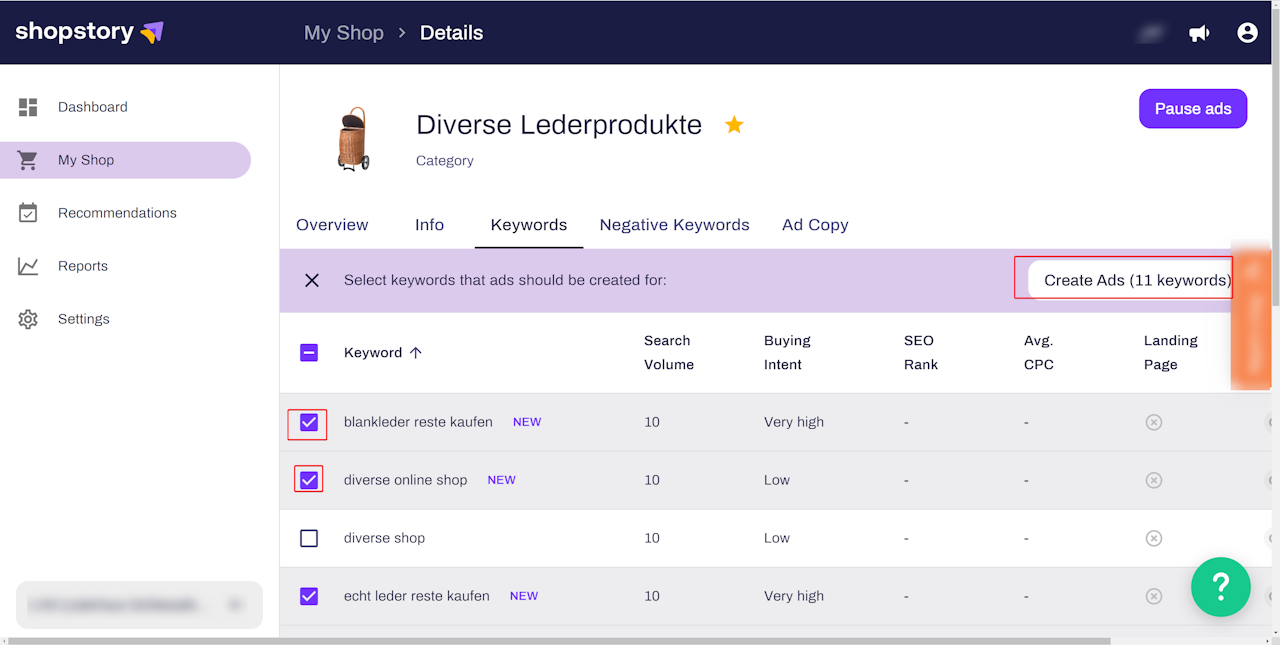Switch to the Negative Keywords tab
This screenshot has width=1280, height=645.
674,225
